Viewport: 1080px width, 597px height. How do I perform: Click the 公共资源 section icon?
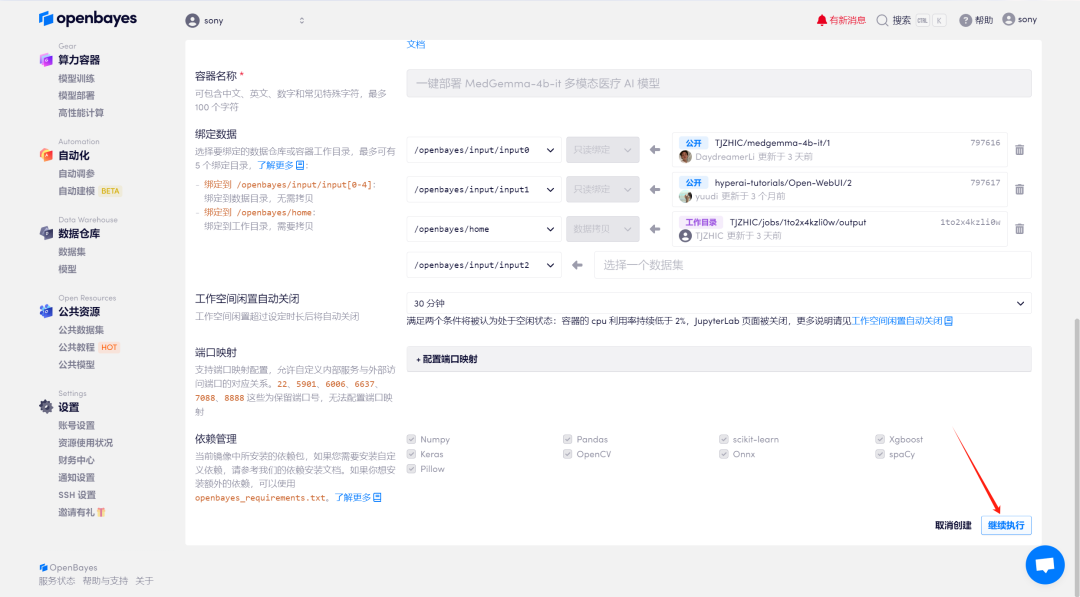[x=46, y=311]
